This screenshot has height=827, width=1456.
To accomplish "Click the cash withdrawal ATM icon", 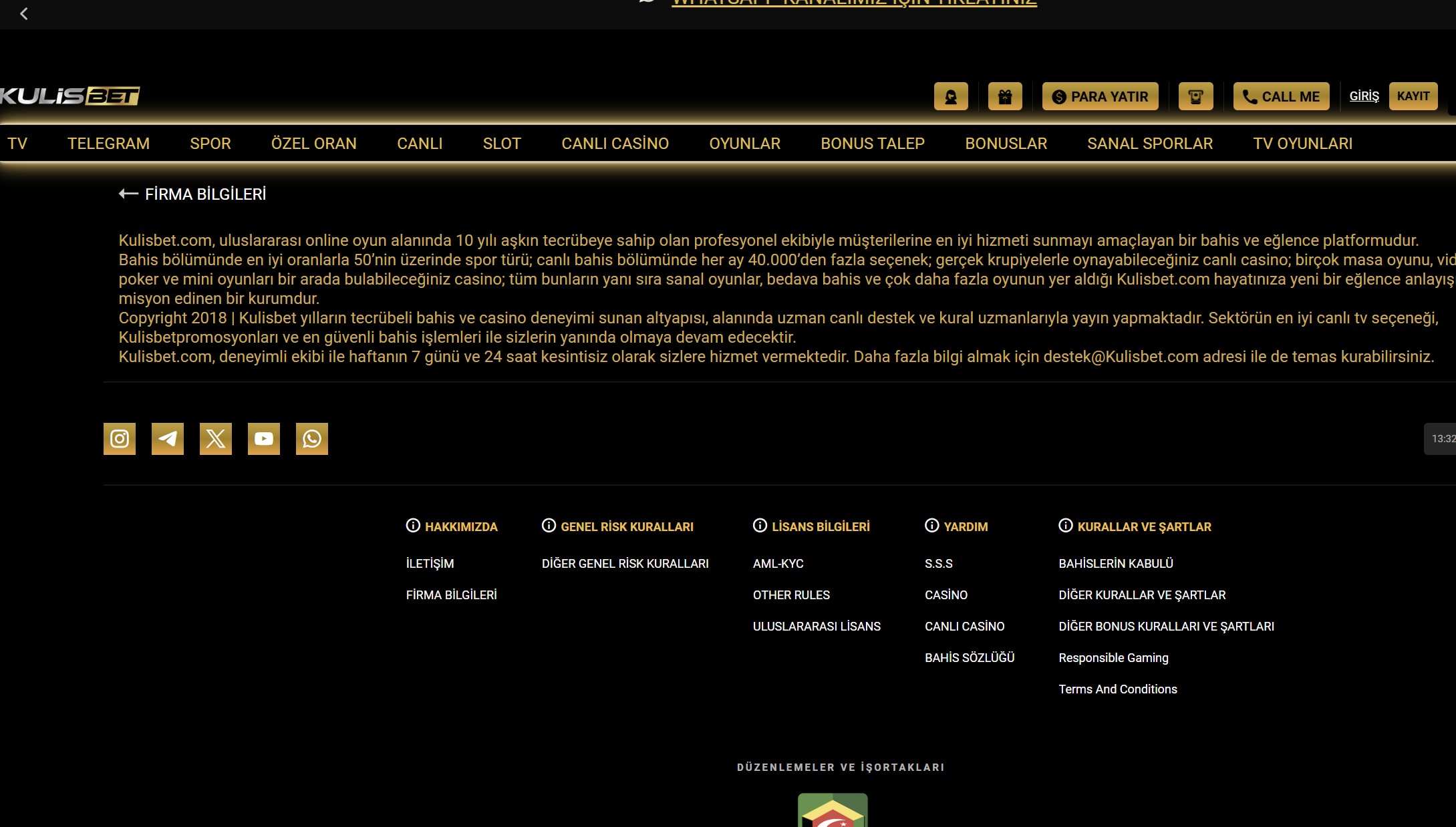I will [x=1195, y=97].
